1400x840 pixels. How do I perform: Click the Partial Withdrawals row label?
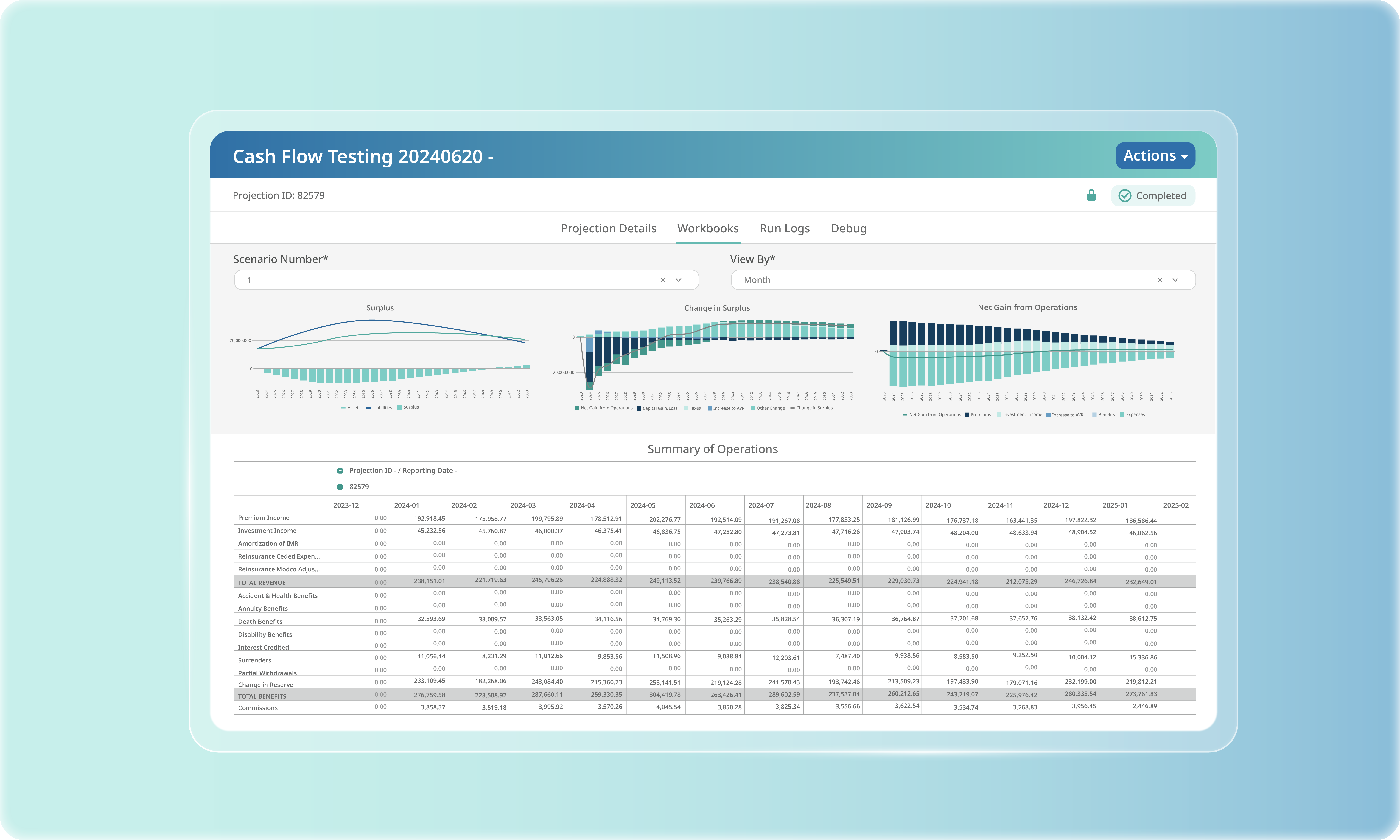click(x=267, y=673)
